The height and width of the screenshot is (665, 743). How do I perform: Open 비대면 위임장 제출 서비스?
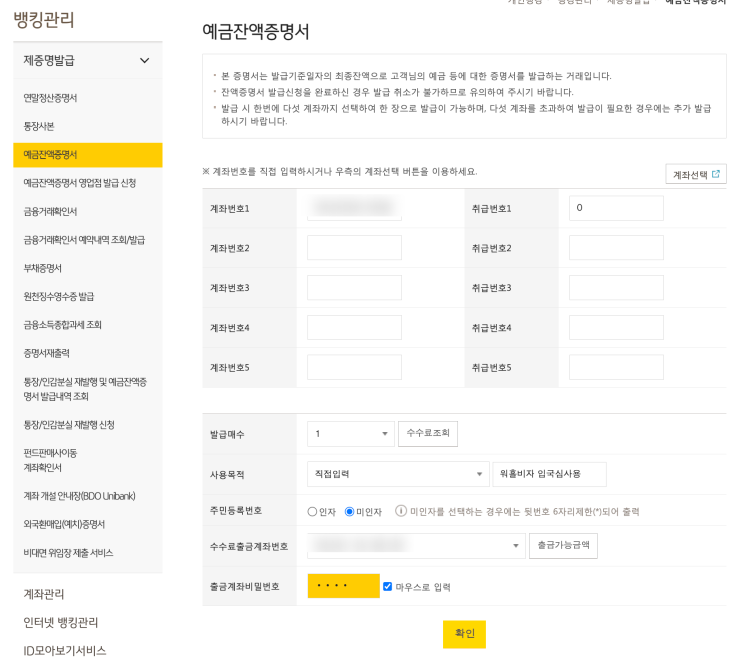point(68,553)
